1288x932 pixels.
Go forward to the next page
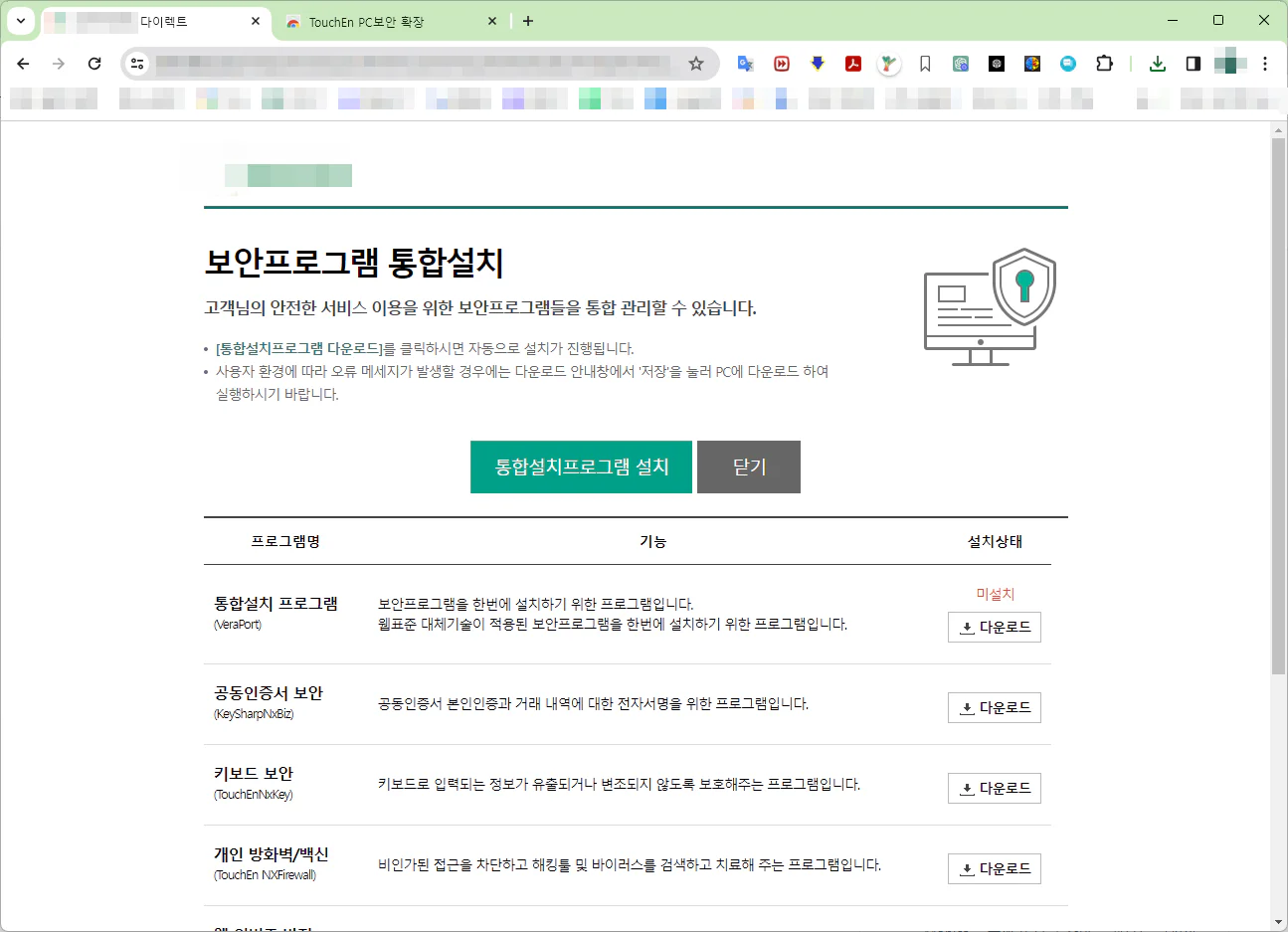[59, 64]
